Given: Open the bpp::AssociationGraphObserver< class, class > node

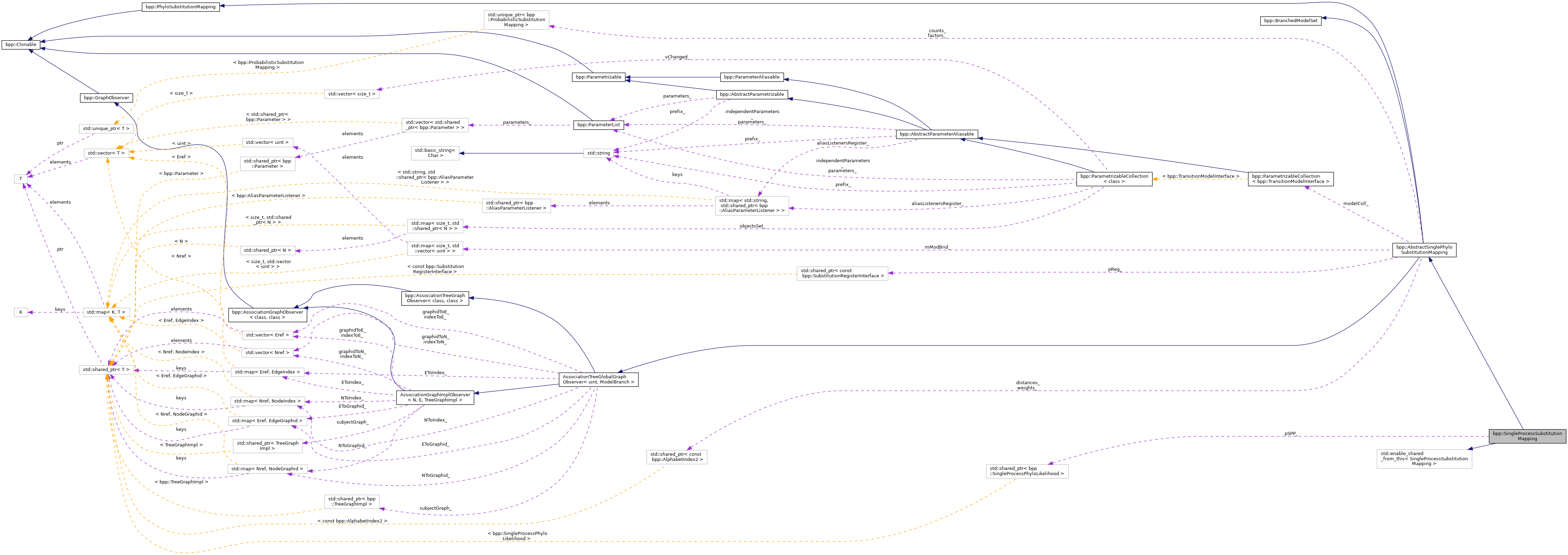Looking at the screenshot, I should (x=267, y=315).
